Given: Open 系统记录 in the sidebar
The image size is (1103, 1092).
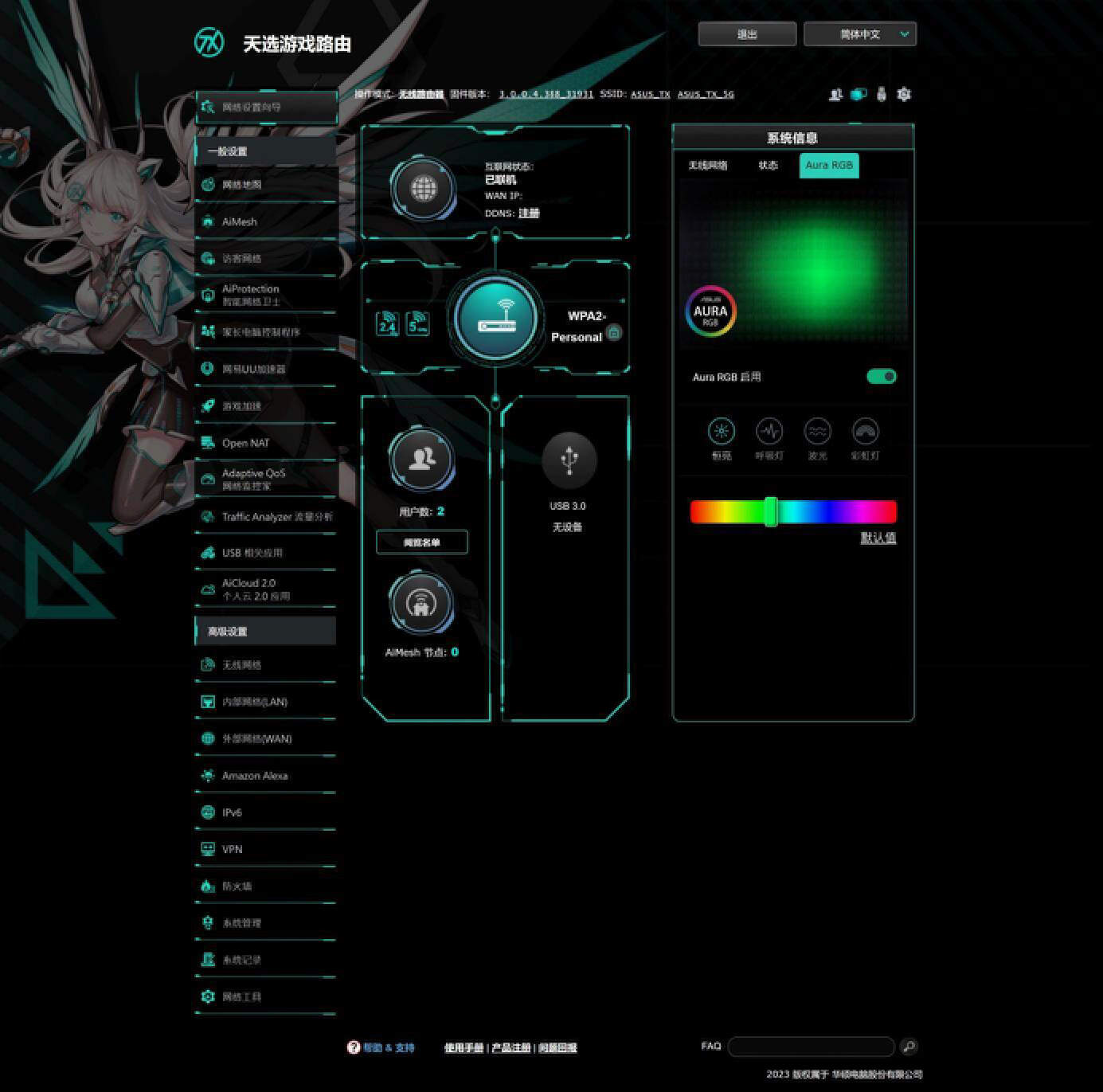Looking at the screenshot, I should pos(266,960).
